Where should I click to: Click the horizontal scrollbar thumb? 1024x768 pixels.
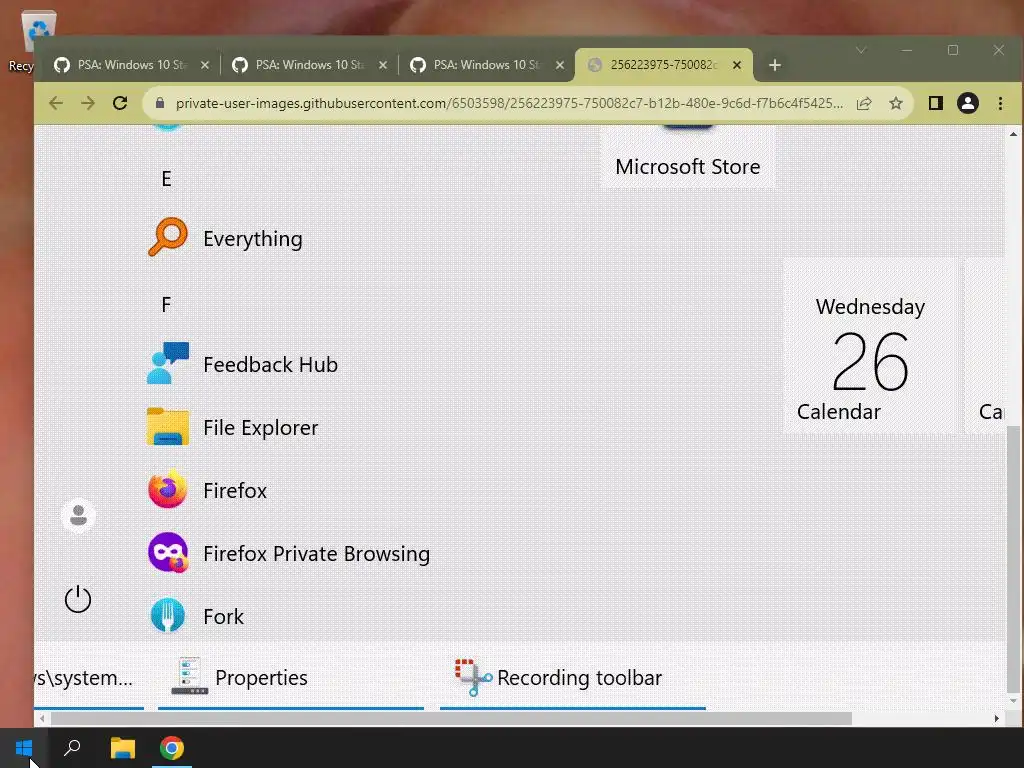tap(451, 718)
